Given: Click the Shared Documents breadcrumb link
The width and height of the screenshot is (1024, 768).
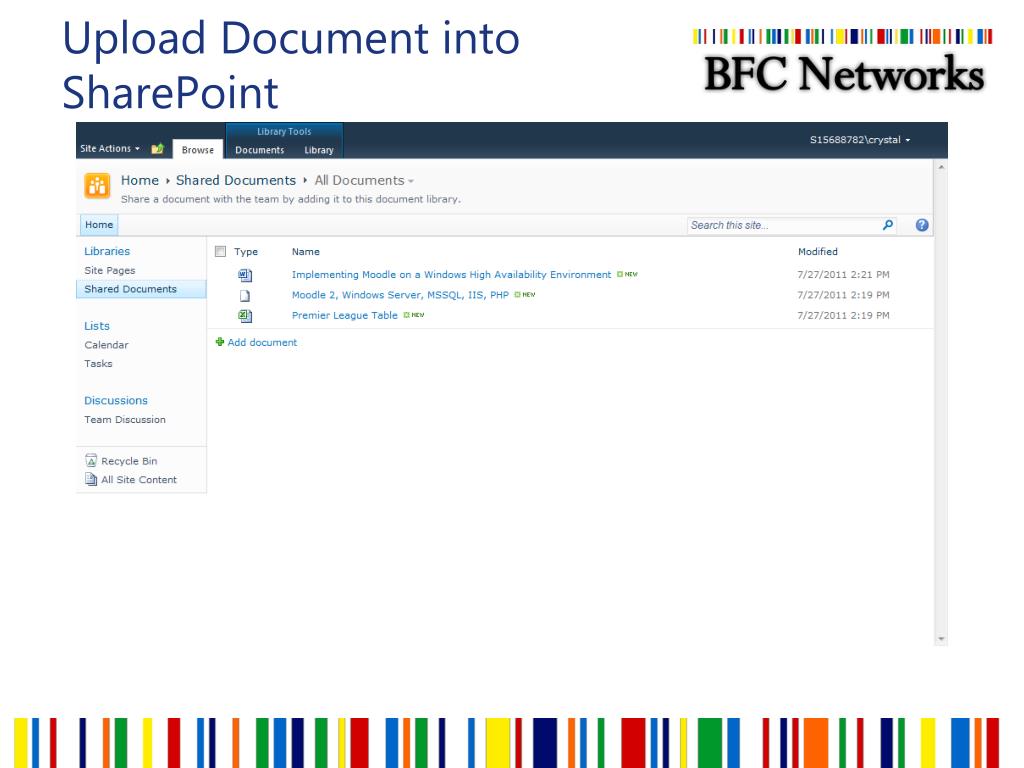Looking at the screenshot, I should [236, 180].
